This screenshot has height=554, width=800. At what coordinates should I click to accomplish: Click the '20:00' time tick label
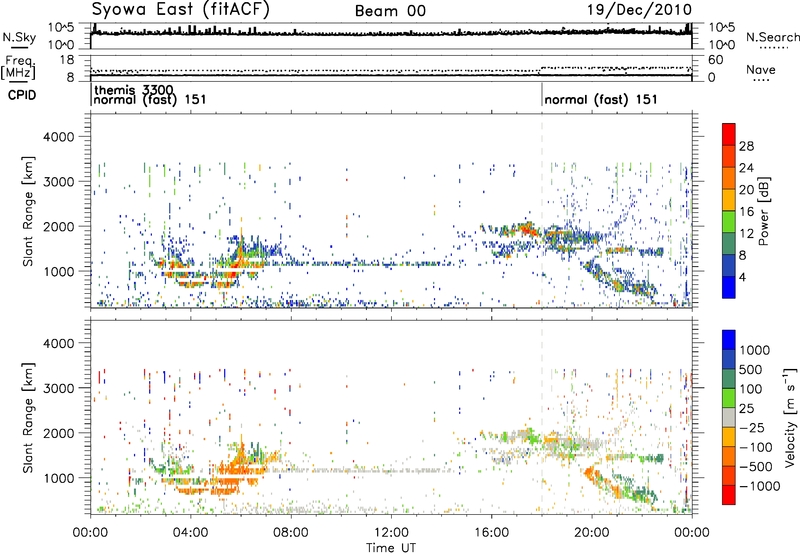(x=591, y=533)
